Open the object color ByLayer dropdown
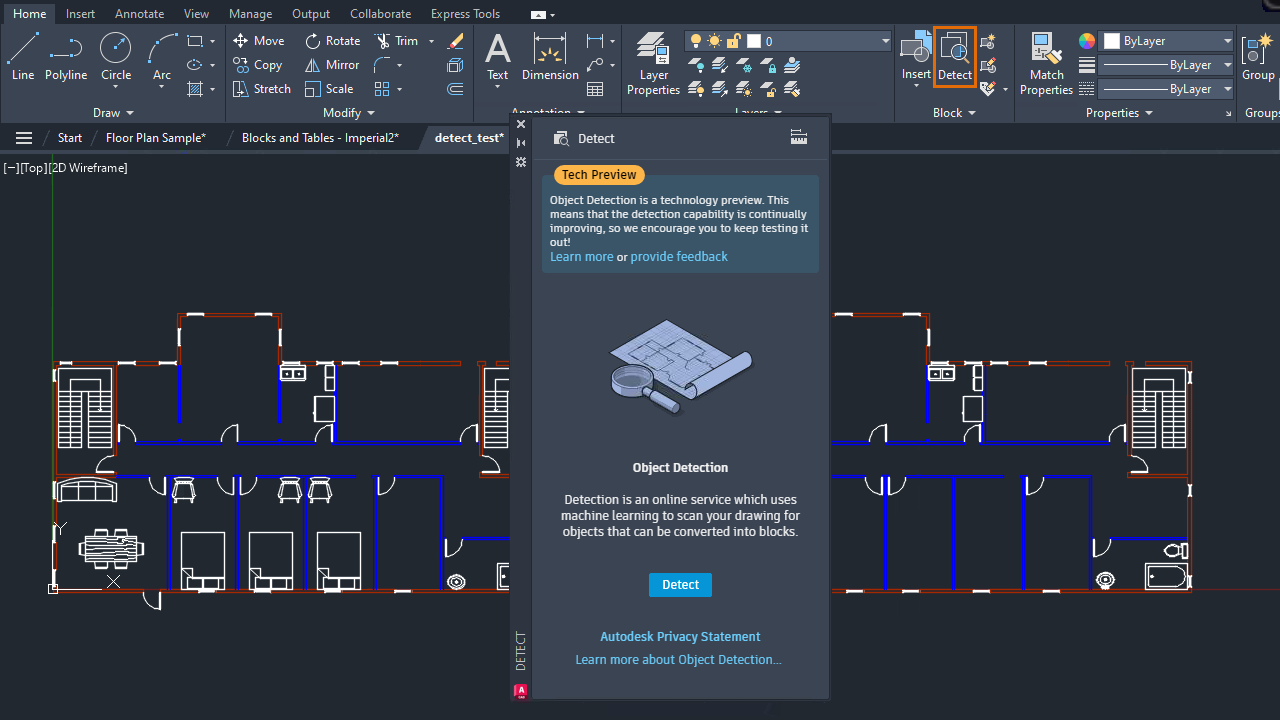The width and height of the screenshot is (1280, 720). point(1226,41)
